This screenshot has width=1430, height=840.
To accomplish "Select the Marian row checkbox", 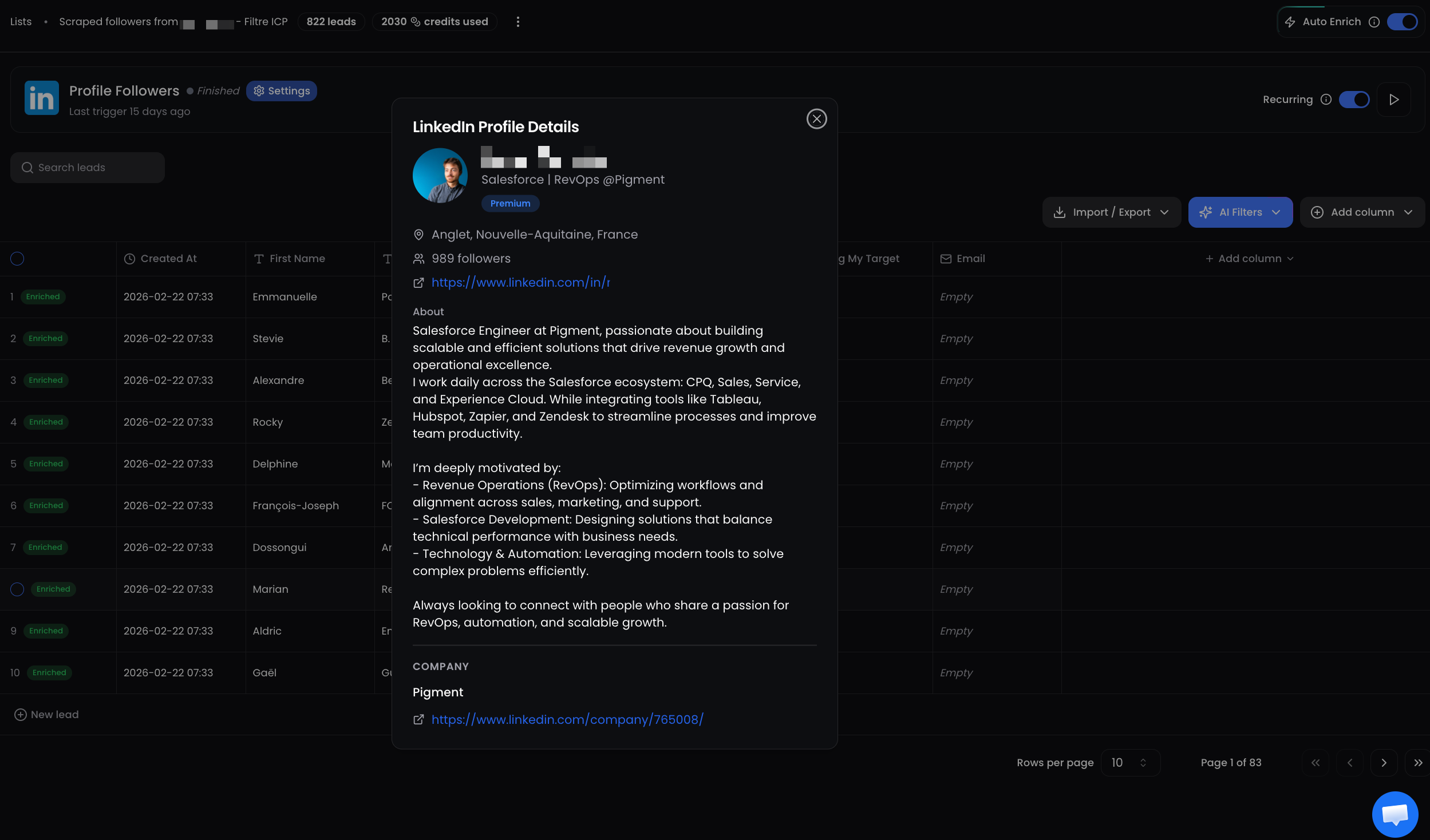I will (17, 589).
